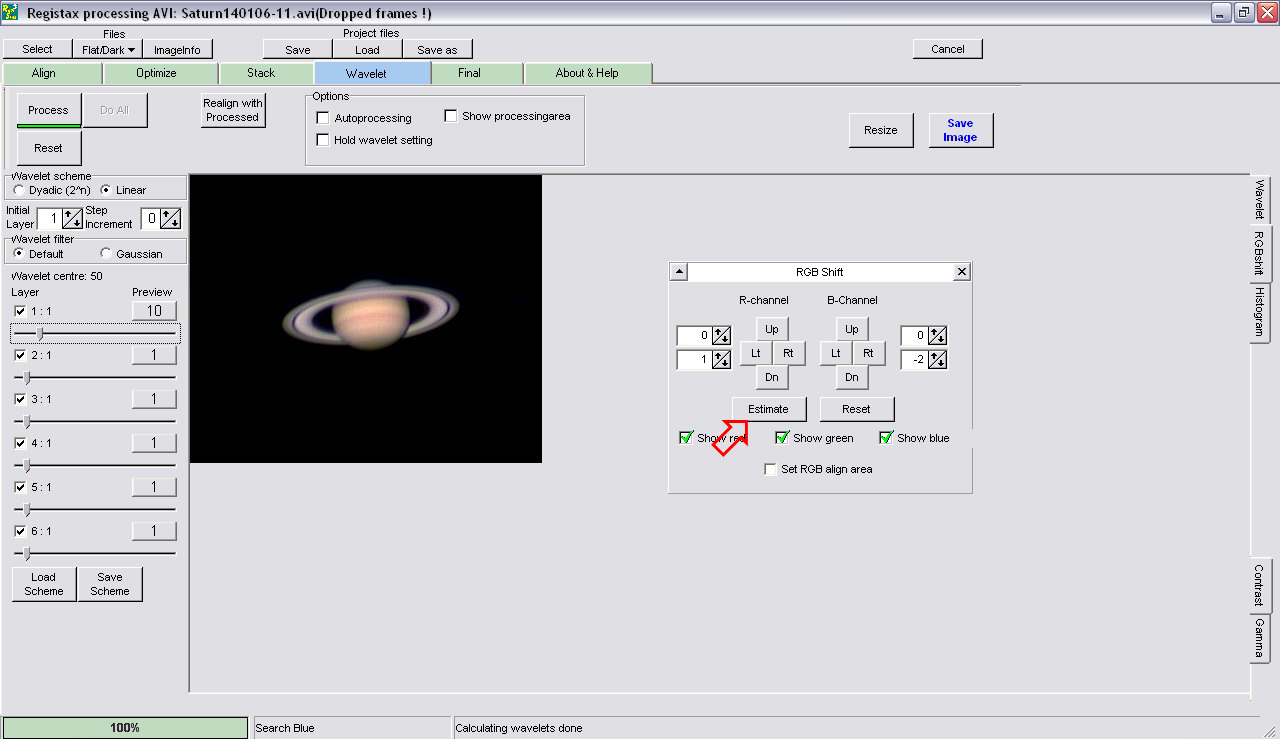Uncheck wavelet layer 3:1

20,399
